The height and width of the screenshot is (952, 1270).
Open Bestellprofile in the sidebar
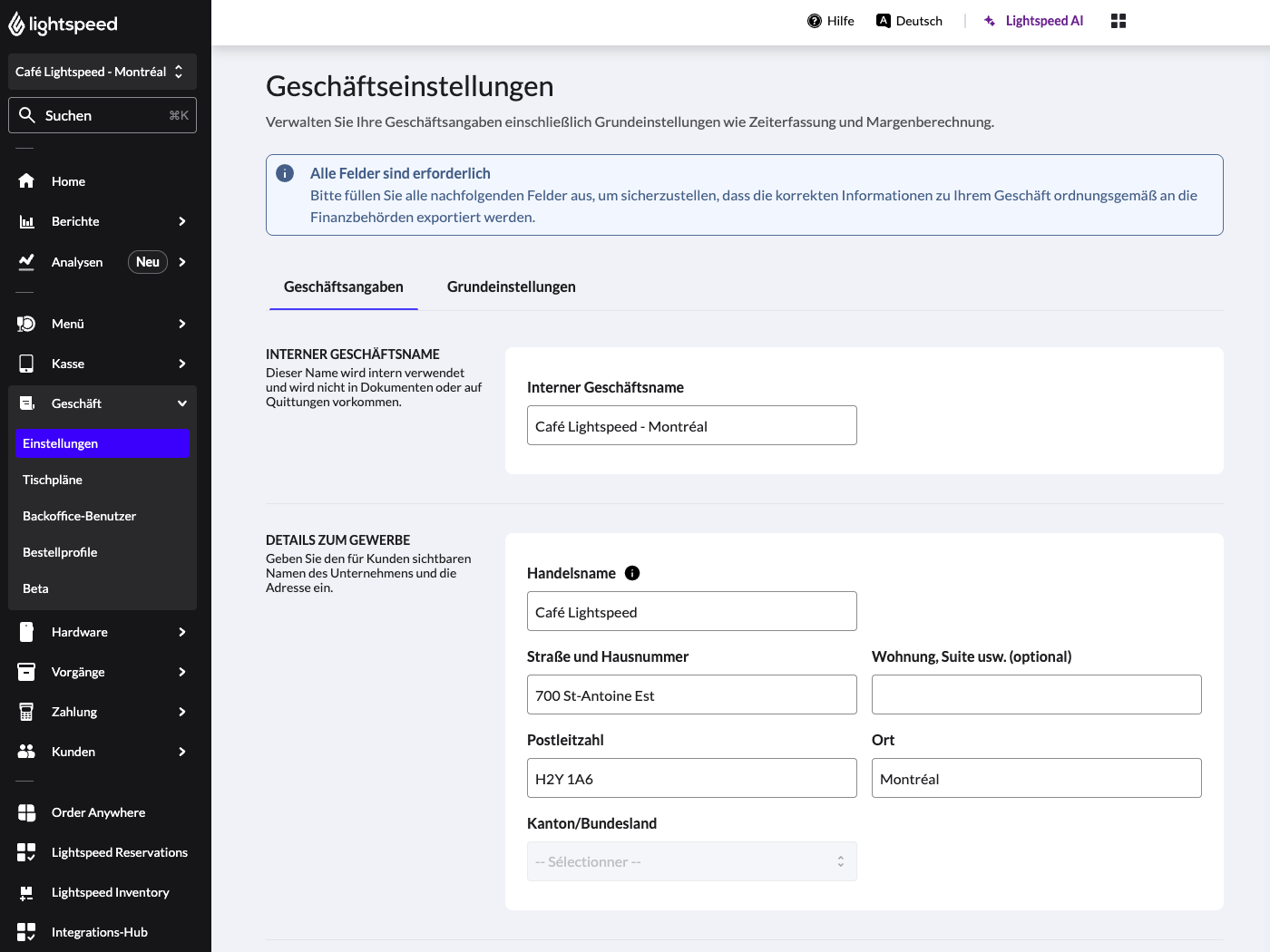(x=103, y=552)
